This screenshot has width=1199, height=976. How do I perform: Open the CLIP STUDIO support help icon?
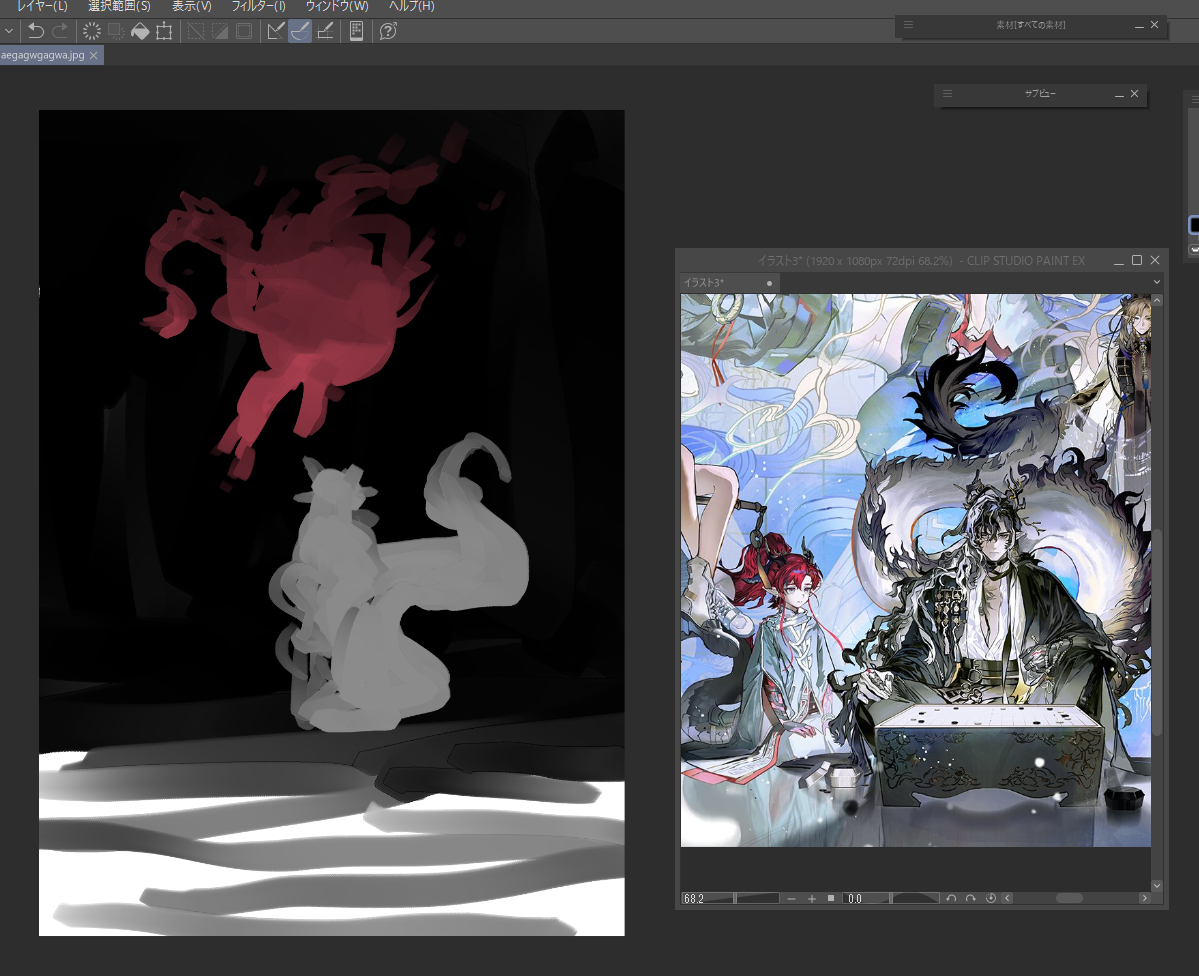[389, 31]
